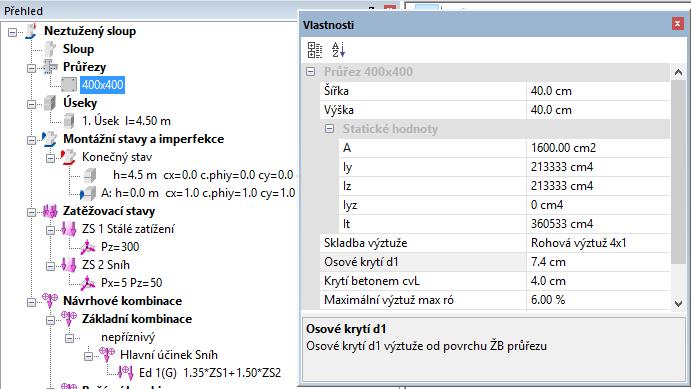Screen dimensions: 691x389
Task: Collapse the nepříznivý node
Action: pyautogui.click(x=69, y=338)
